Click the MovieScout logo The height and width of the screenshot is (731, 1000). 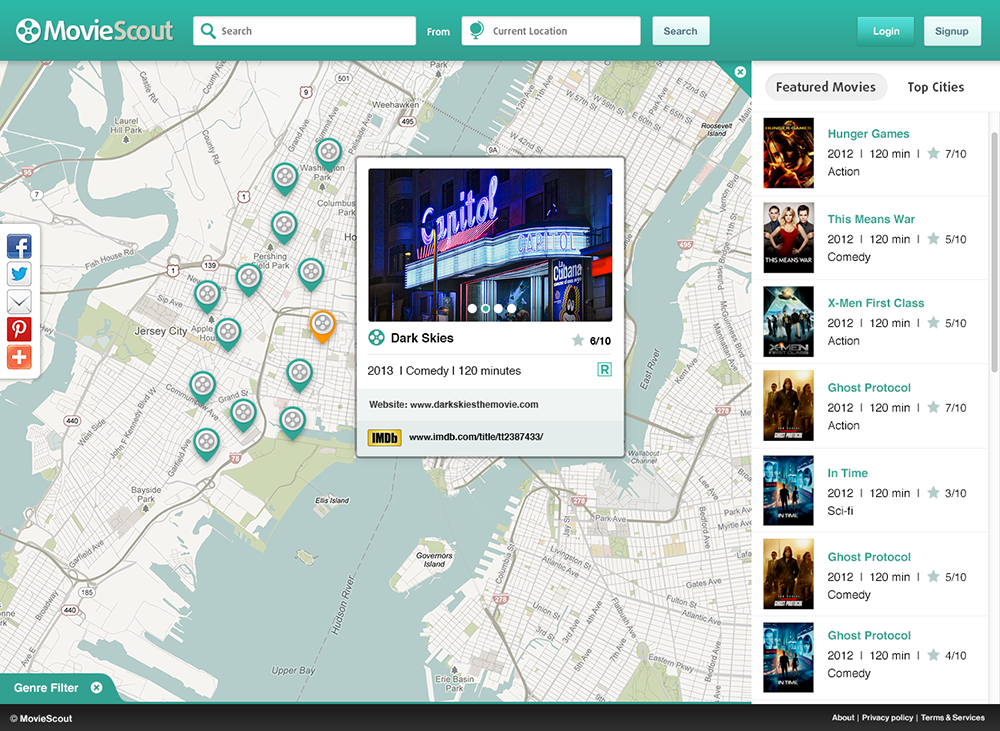tap(95, 31)
